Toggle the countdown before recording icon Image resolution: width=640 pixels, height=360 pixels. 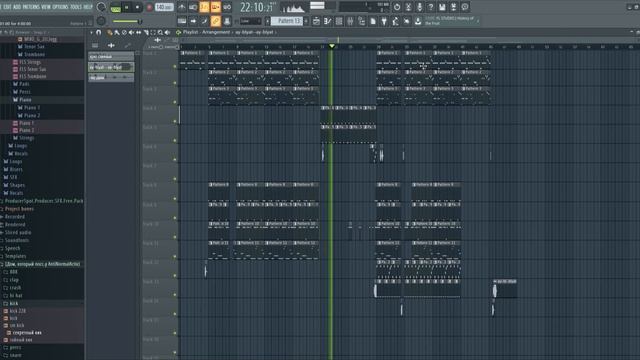point(204,7)
